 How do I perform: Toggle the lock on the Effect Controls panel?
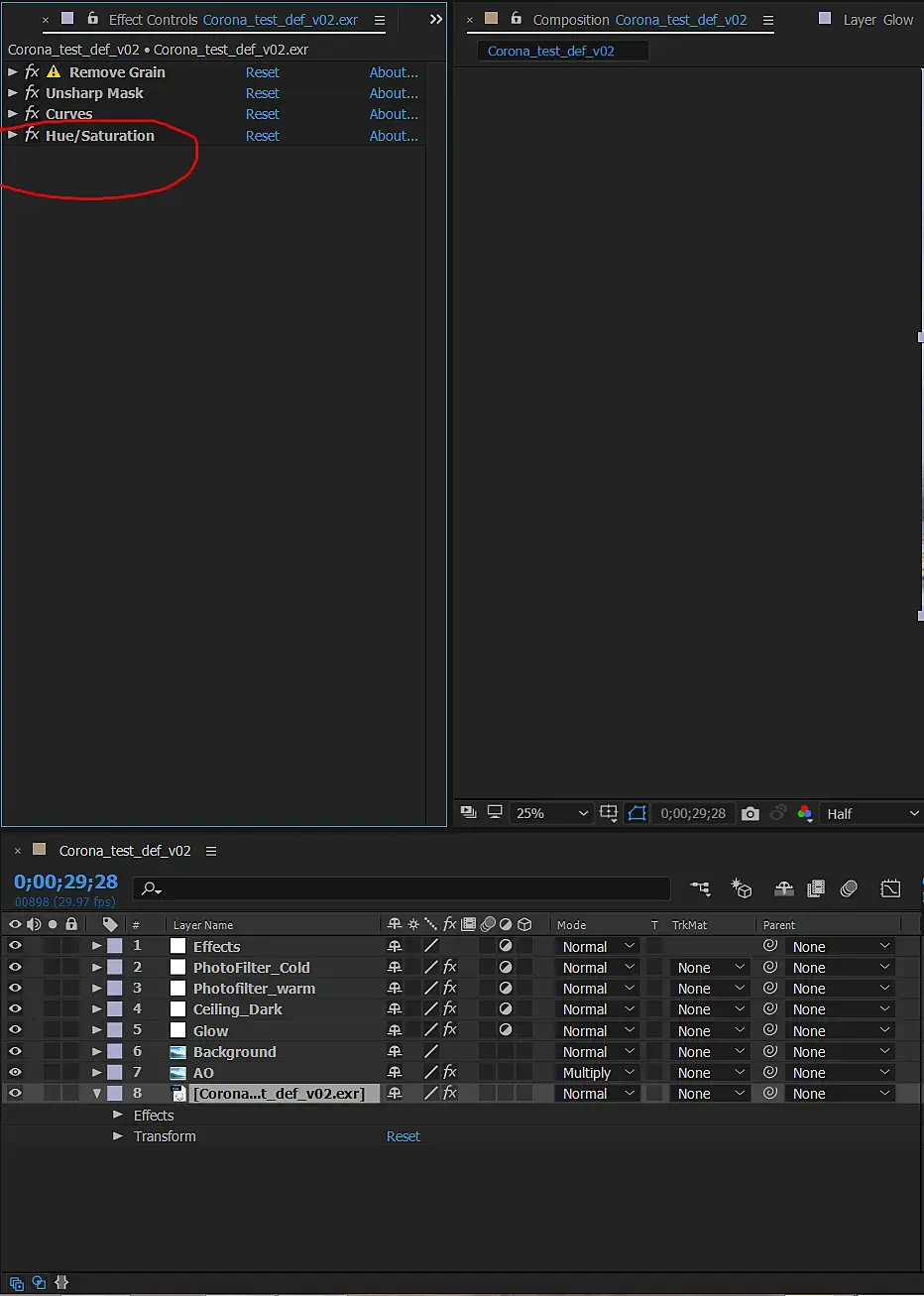[92, 19]
